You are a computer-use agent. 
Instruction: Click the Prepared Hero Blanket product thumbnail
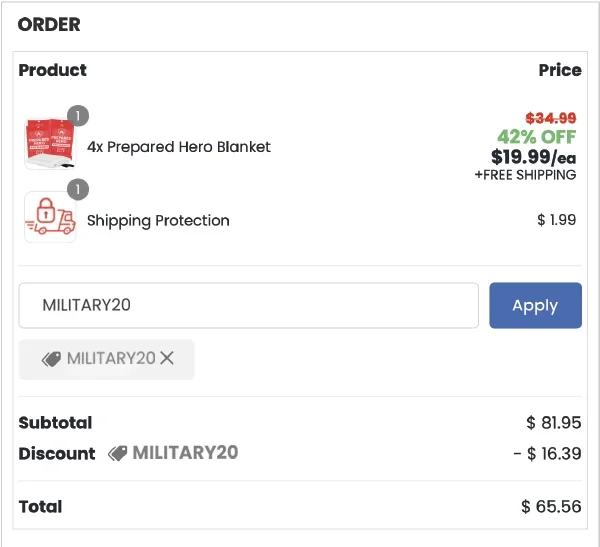[x=50, y=144]
